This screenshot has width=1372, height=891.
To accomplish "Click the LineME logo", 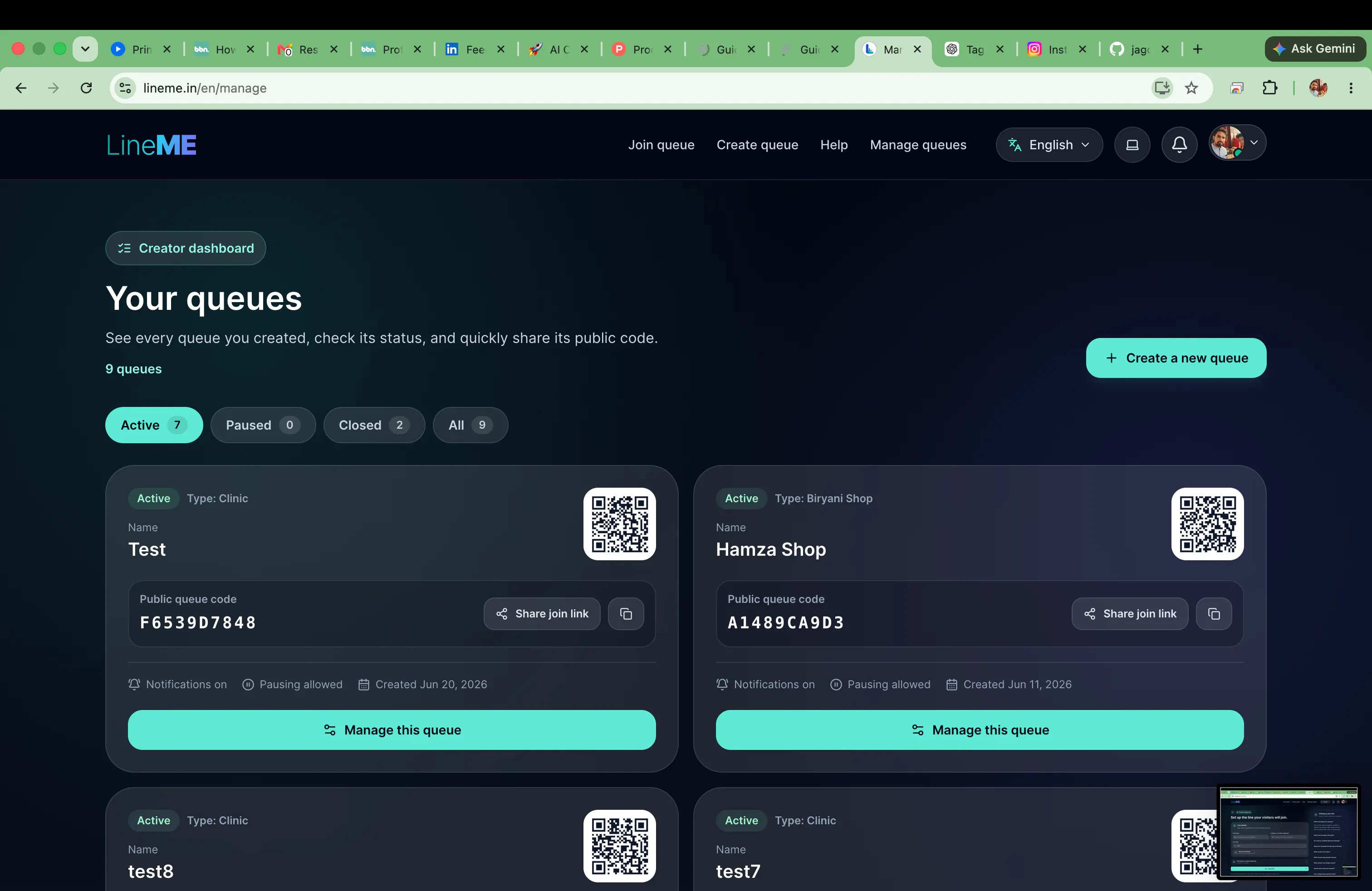I will [152, 145].
